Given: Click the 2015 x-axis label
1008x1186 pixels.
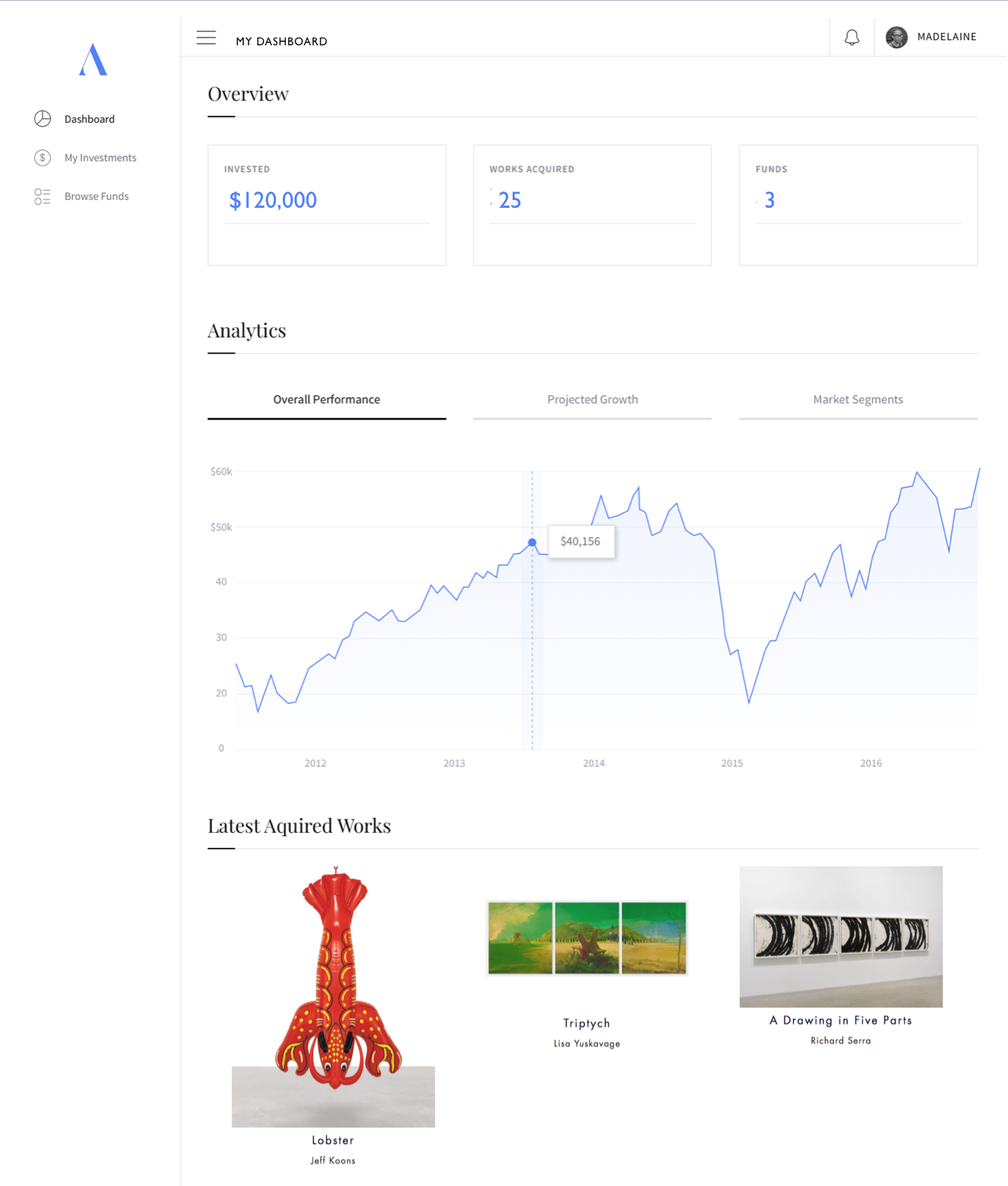Looking at the screenshot, I should (732, 763).
